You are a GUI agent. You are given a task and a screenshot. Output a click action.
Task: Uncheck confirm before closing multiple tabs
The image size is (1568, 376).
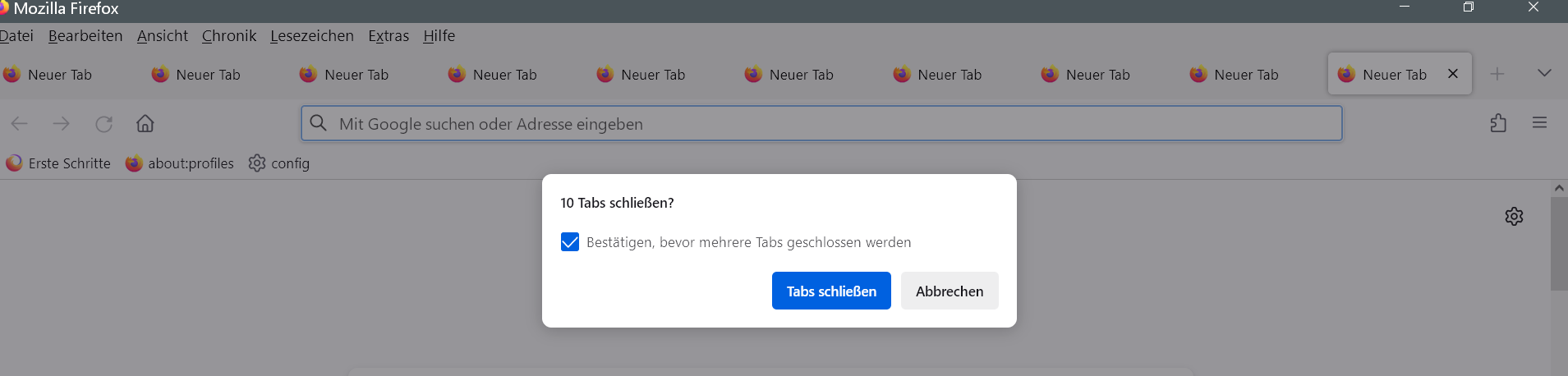point(570,242)
